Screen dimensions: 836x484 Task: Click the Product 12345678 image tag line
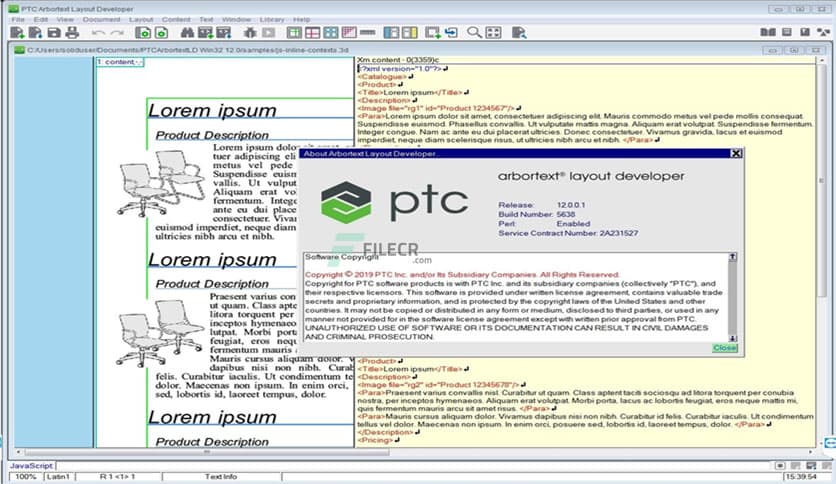(438, 385)
